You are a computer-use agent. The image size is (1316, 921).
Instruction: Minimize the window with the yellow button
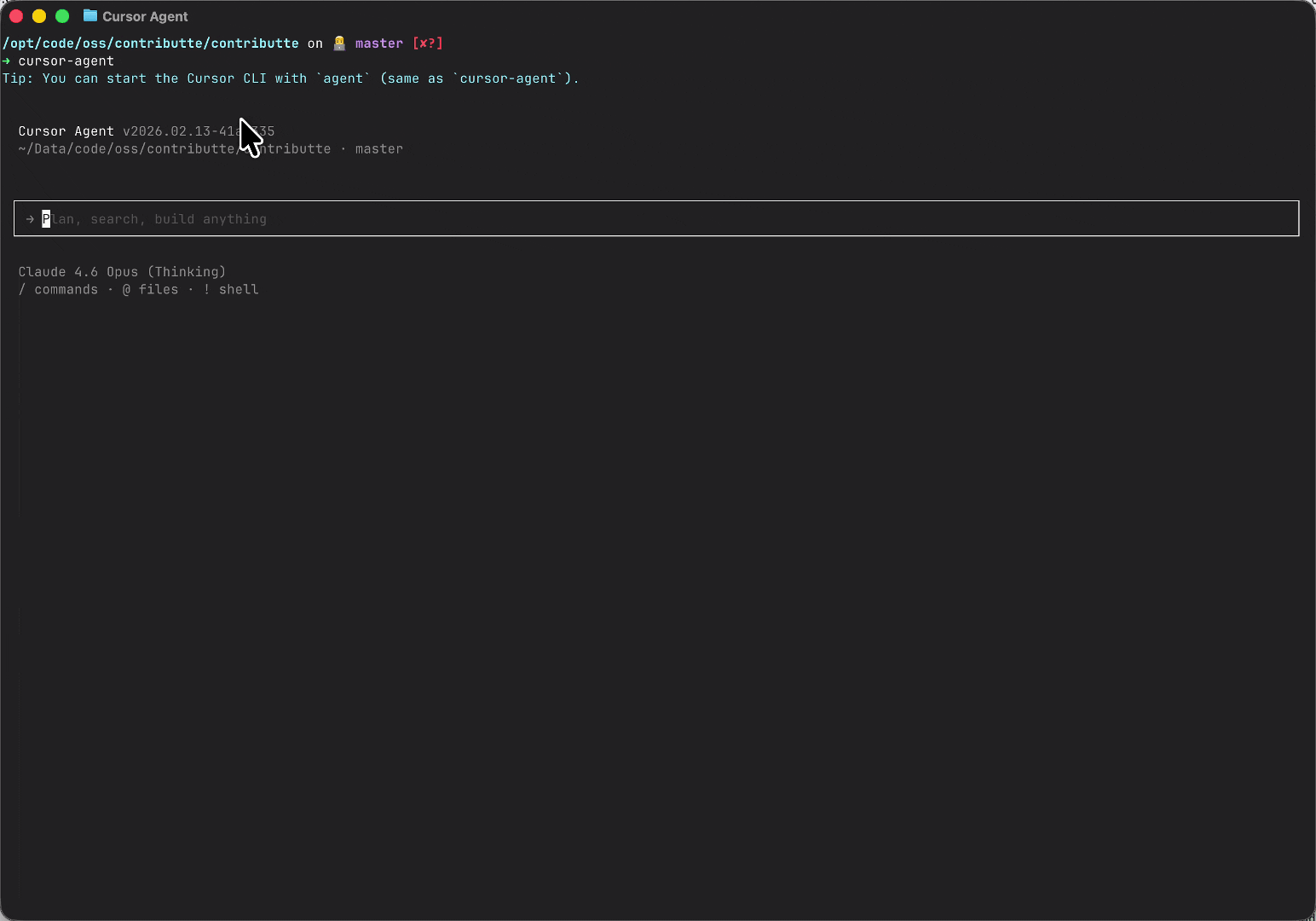point(39,16)
